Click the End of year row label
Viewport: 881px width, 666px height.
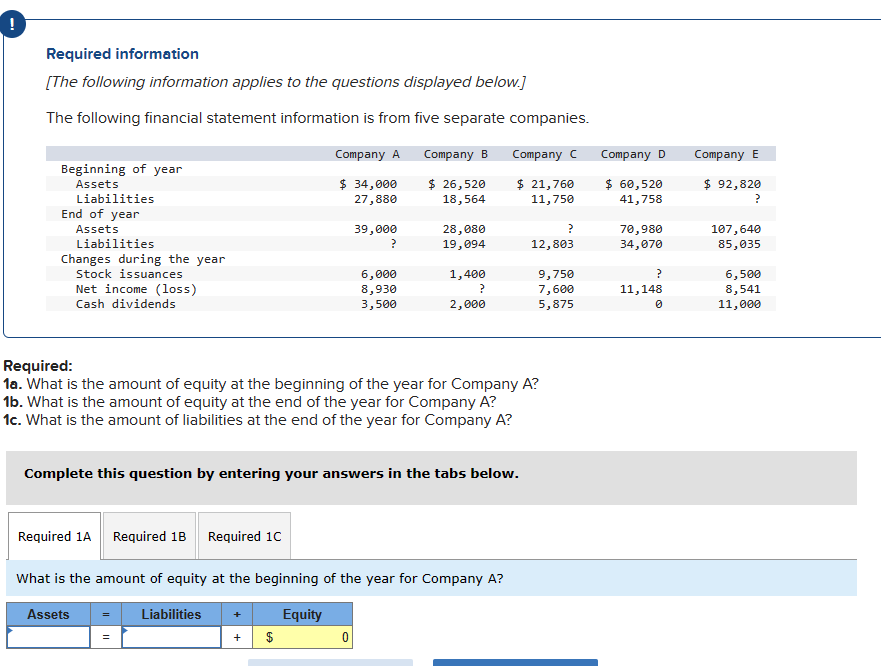pos(100,214)
